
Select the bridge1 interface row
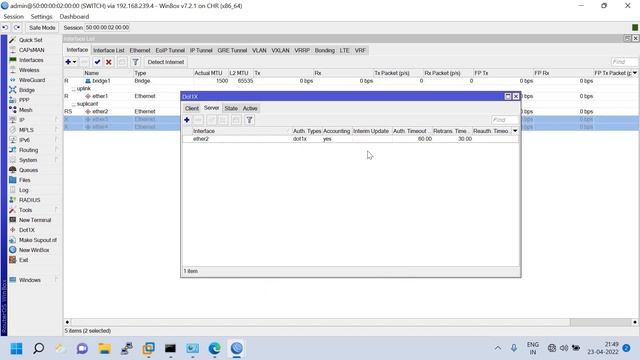tap(351, 81)
